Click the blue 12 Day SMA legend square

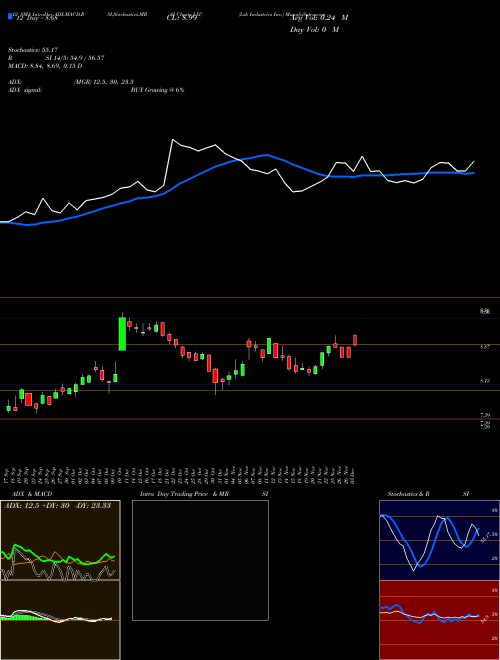tap(10, 17)
